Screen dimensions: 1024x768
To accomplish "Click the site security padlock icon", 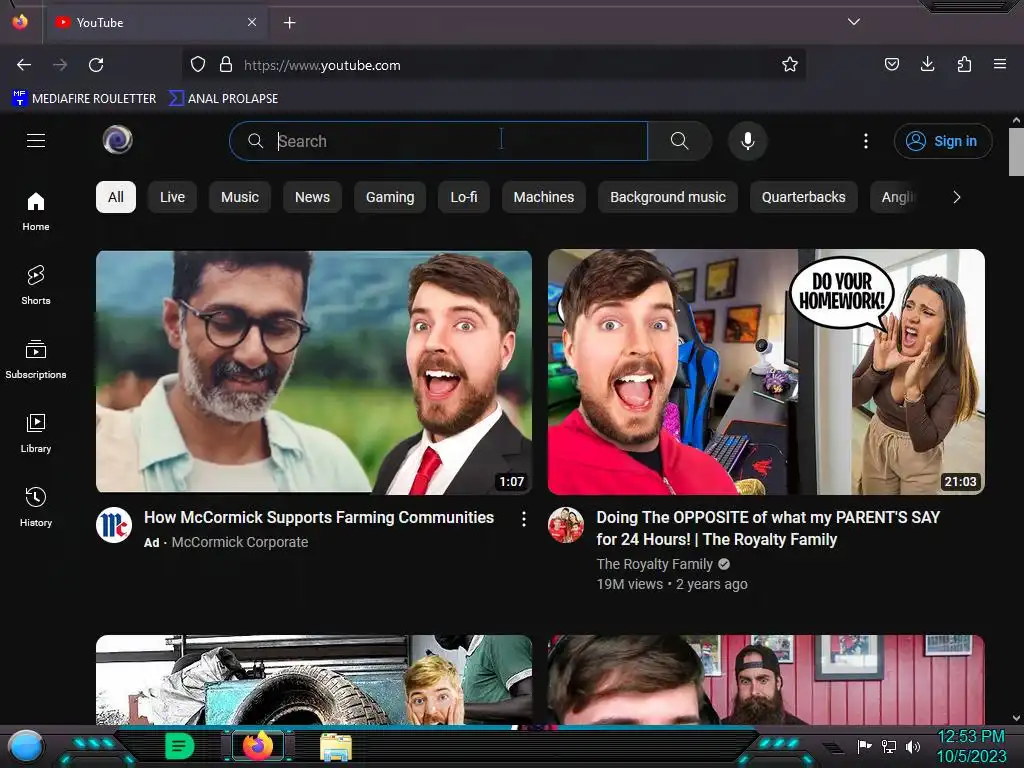I will [x=226, y=65].
